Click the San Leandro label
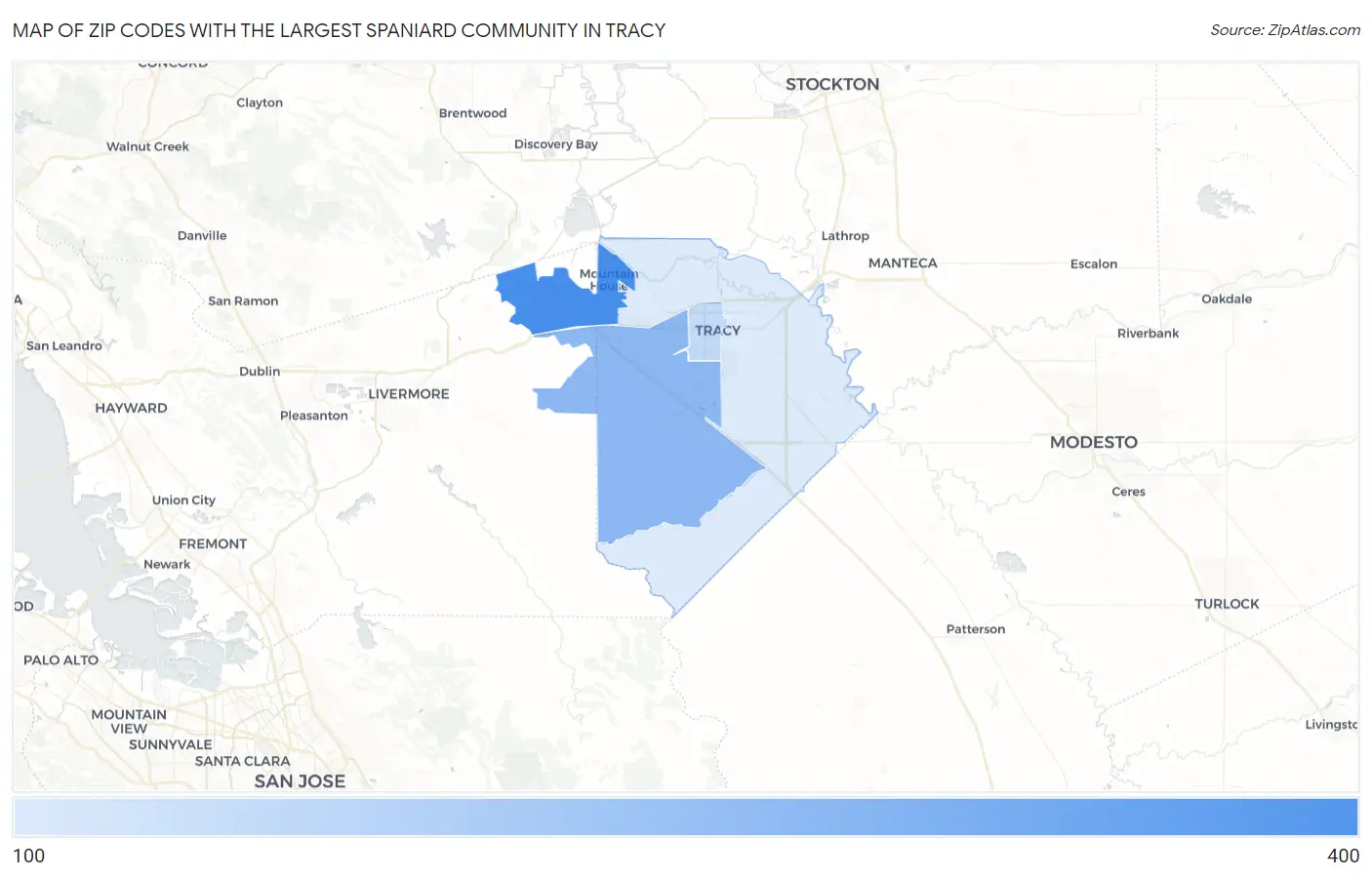 tap(64, 346)
